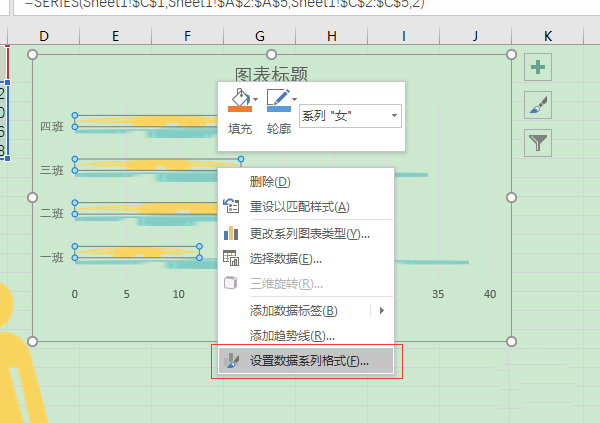Click the chart's right-middle resize handle
This screenshot has width=600, height=423.
tap(511, 198)
